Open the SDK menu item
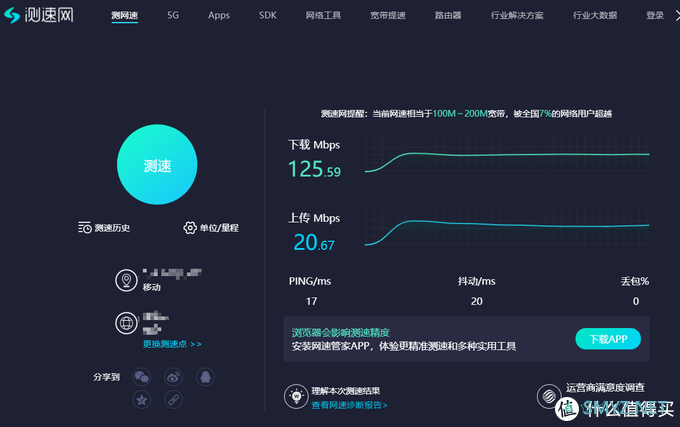This screenshot has height=427, width=680. 268,16
